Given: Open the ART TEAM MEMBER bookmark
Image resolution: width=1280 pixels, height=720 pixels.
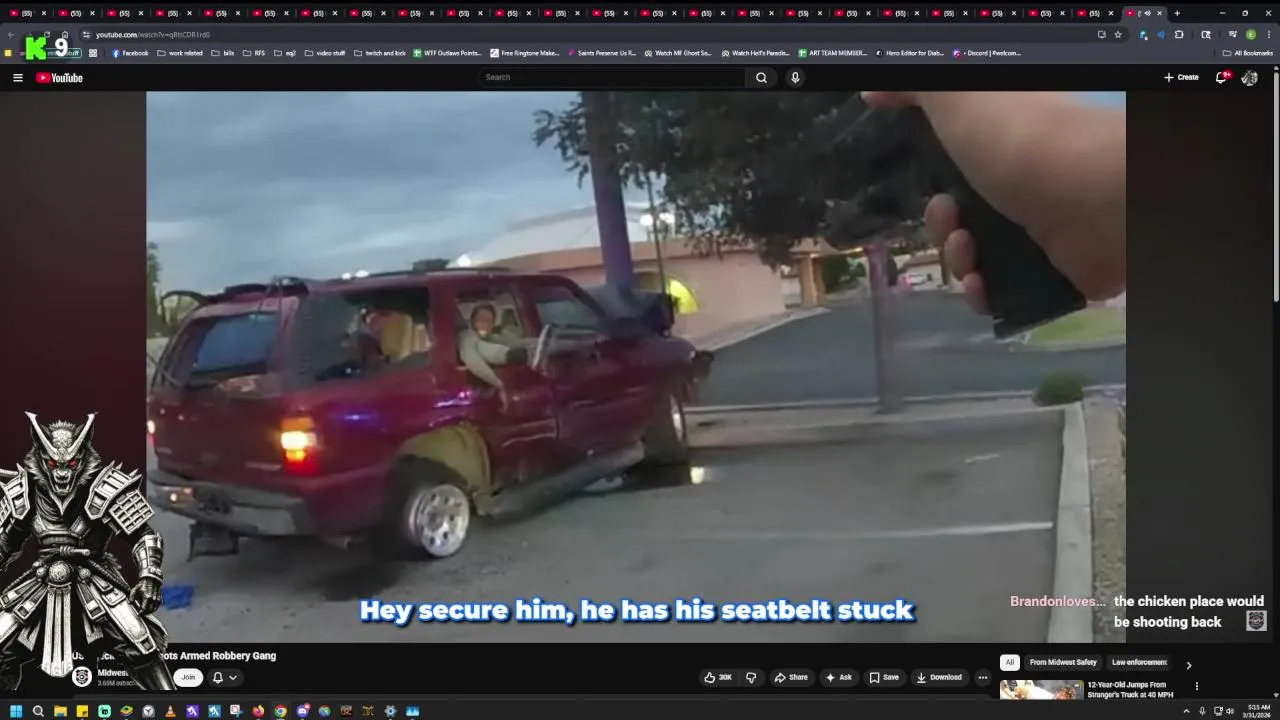Looking at the screenshot, I should coord(832,53).
